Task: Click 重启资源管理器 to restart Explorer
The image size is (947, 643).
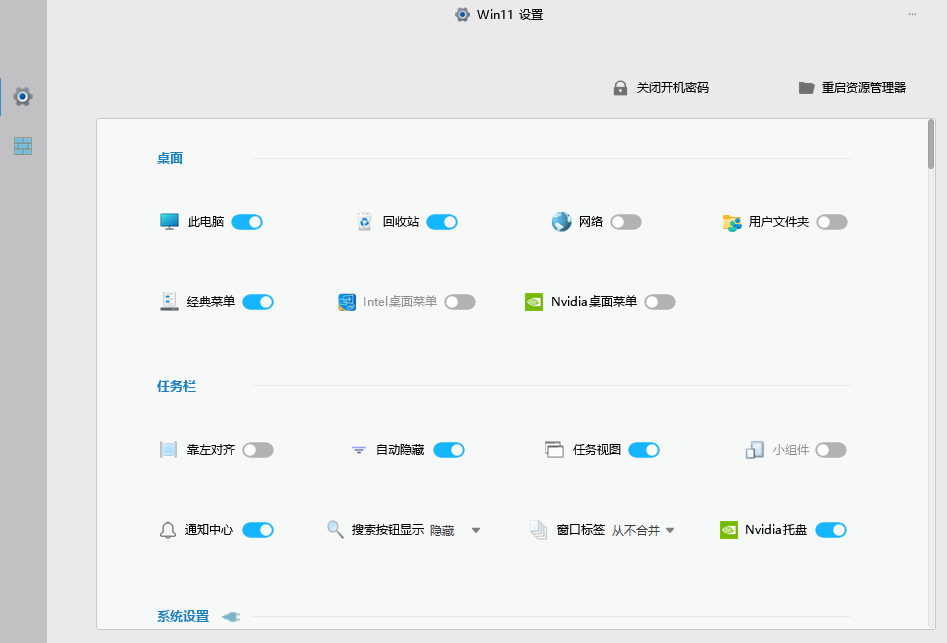Action: (866, 87)
